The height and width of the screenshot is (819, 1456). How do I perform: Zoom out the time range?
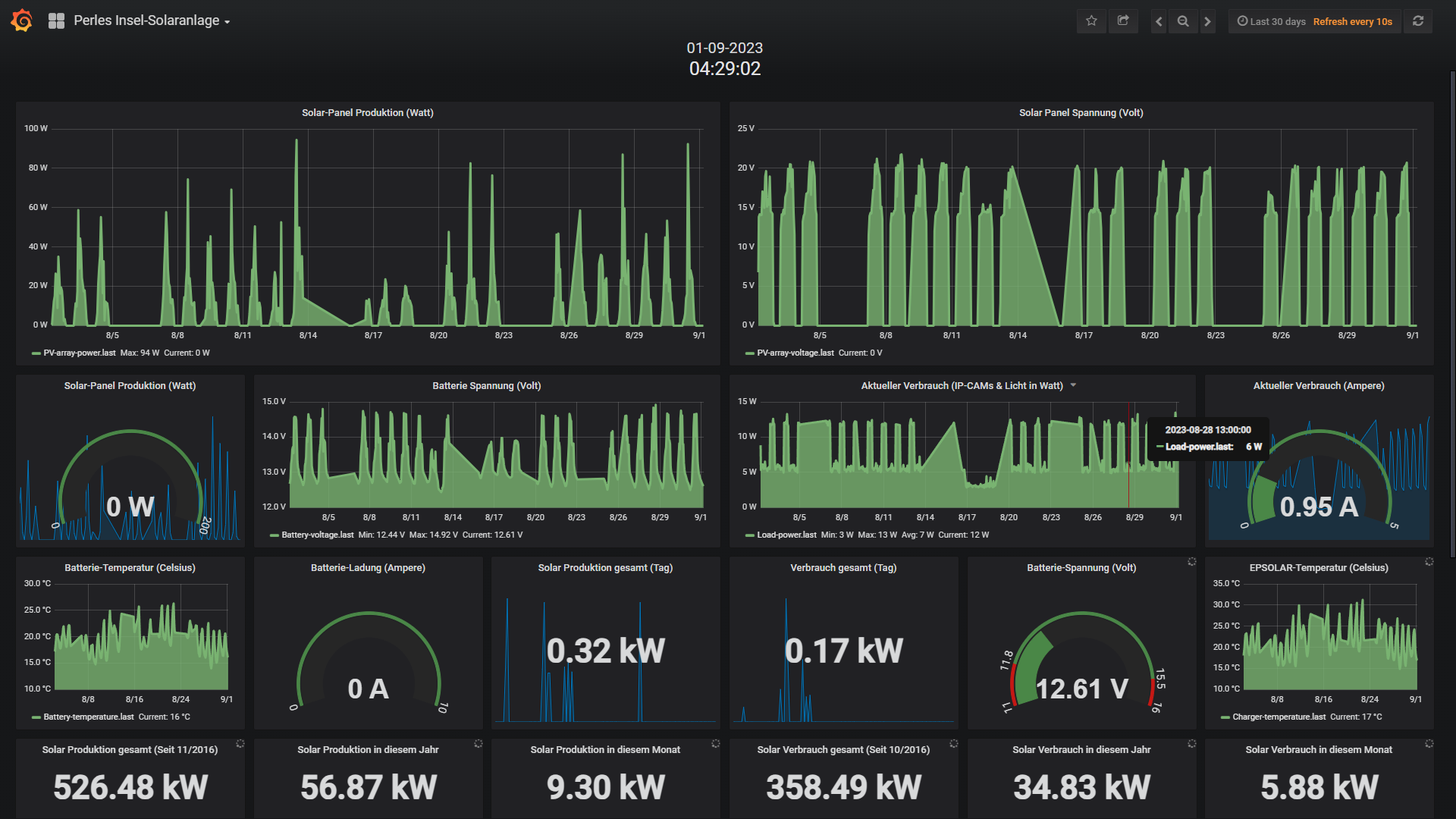tap(1183, 21)
